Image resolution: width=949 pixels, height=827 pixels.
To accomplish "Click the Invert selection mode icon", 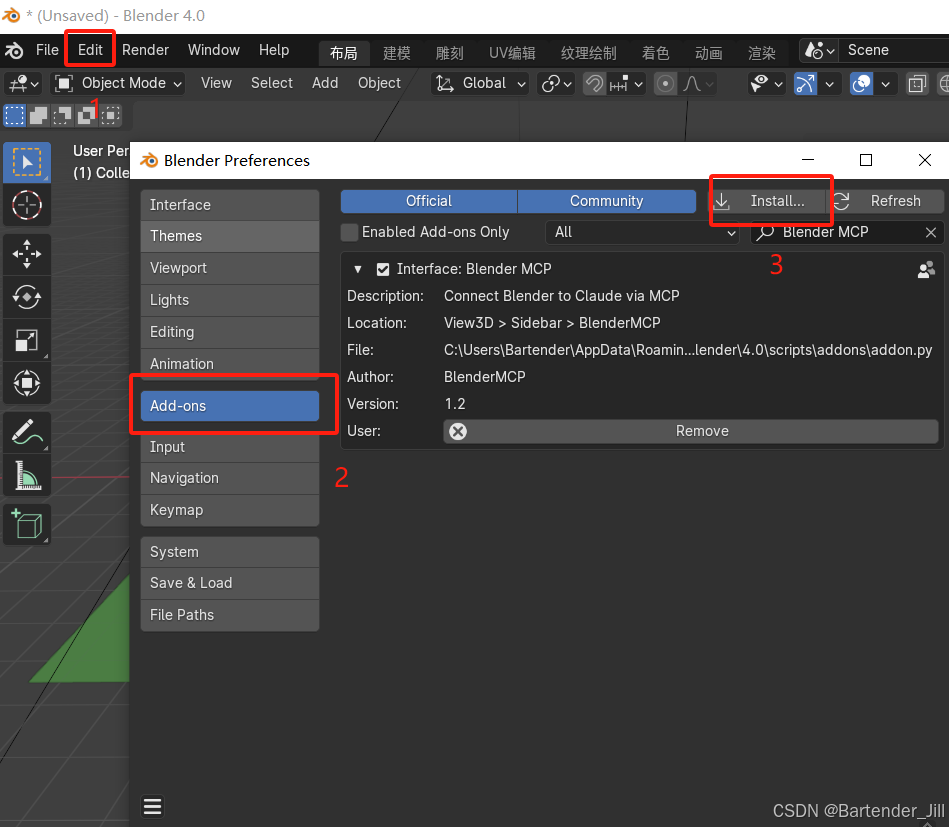I will pyautogui.click(x=87, y=115).
